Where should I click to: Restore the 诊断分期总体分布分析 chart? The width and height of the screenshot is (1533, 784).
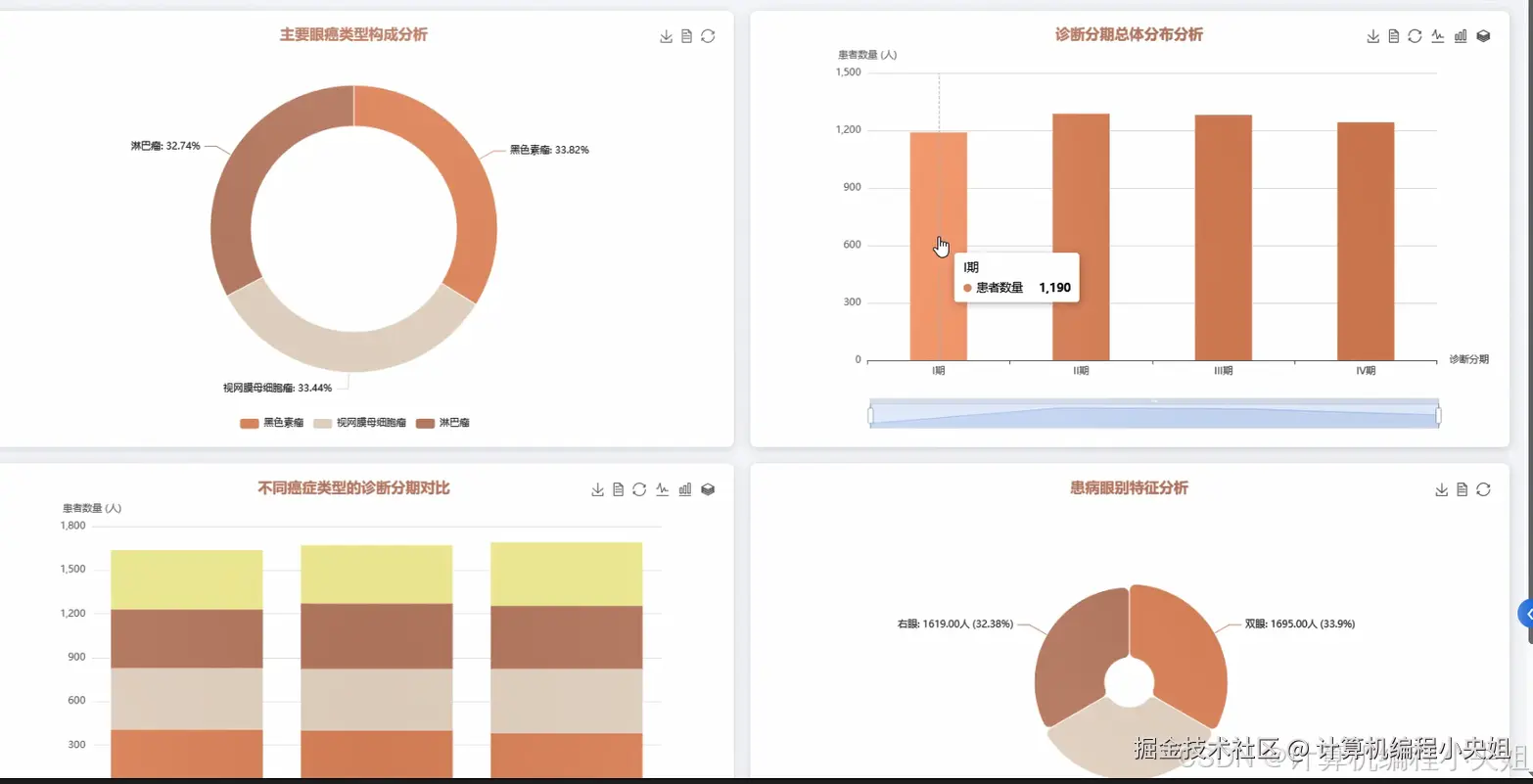tap(1415, 36)
